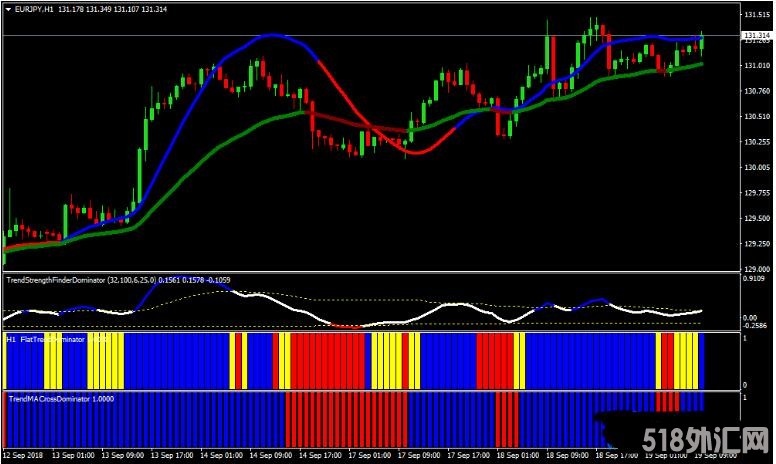The image size is (776, 464).
Task: Click the 12 Sep 2018 date label
Action: click(23, 455)
